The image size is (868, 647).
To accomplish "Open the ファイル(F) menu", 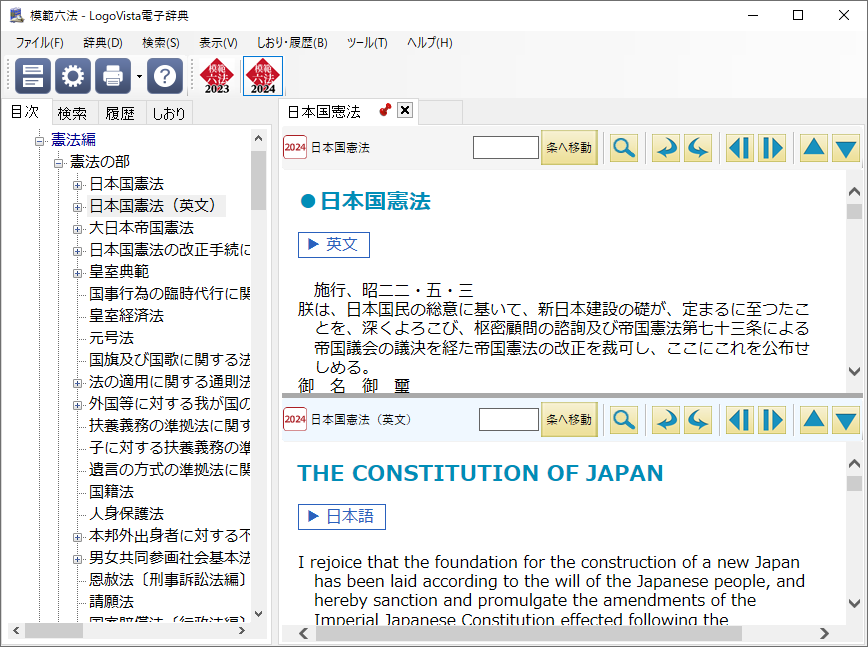I will coord(39,43).
